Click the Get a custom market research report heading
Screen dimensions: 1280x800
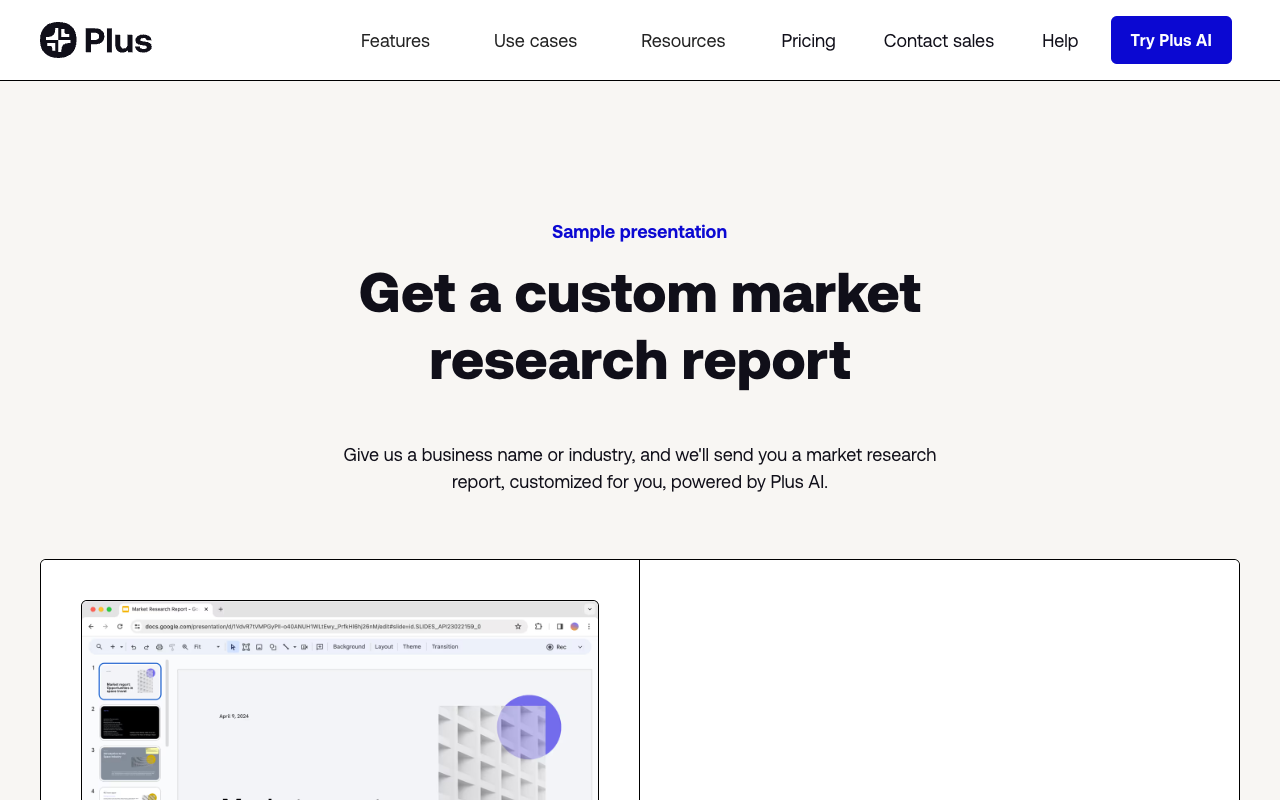[x=640, y=326]
